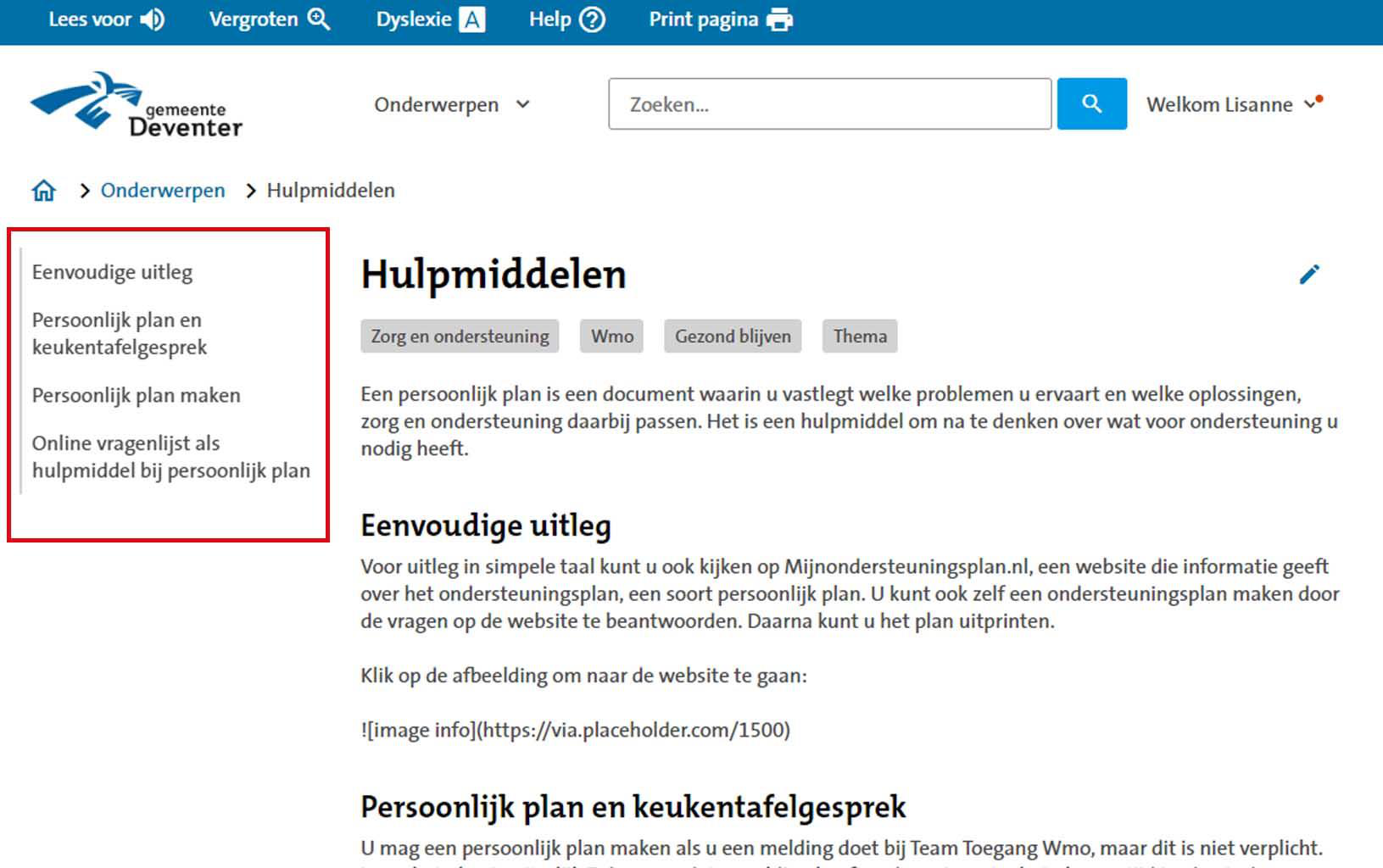Click the home icon in breadcrumb
Viewport: 1383px width, 868px height.
coord(44,191)
